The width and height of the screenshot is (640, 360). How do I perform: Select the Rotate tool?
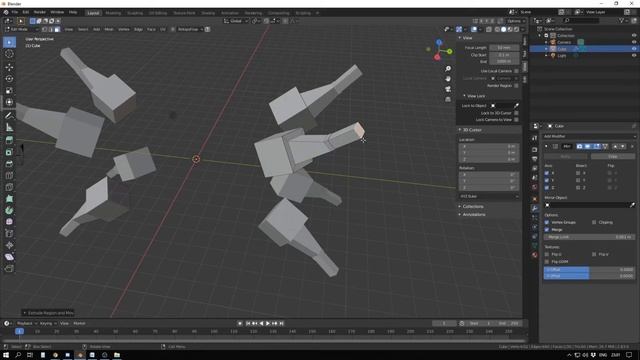[x=9, y=79]
